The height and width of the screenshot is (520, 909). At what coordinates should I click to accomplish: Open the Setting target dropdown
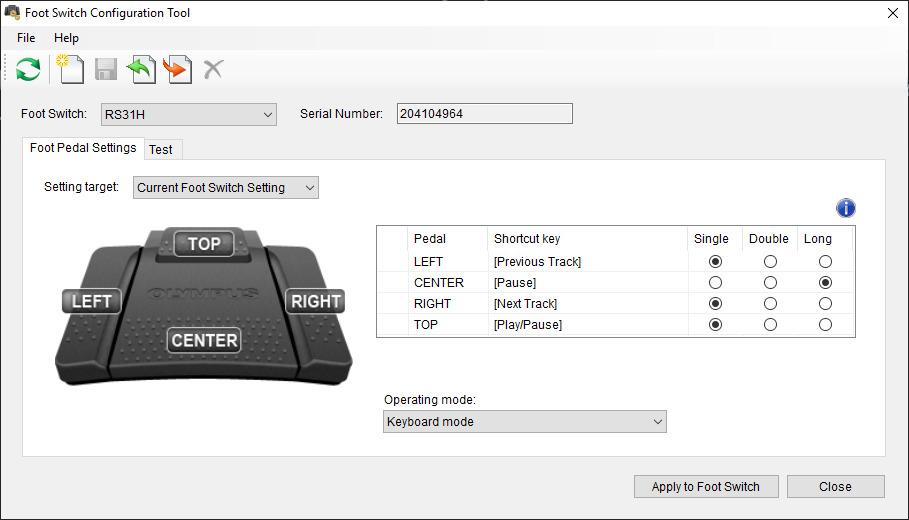225,188
